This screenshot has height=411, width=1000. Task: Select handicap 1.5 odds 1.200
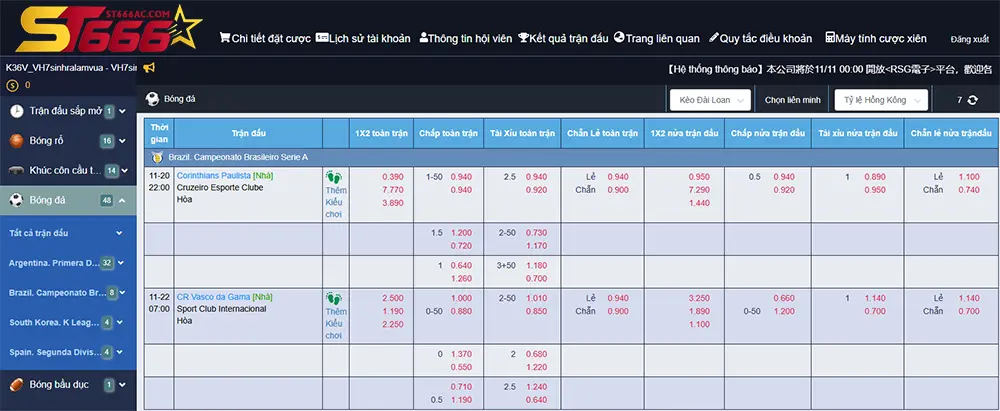(461, 233)
